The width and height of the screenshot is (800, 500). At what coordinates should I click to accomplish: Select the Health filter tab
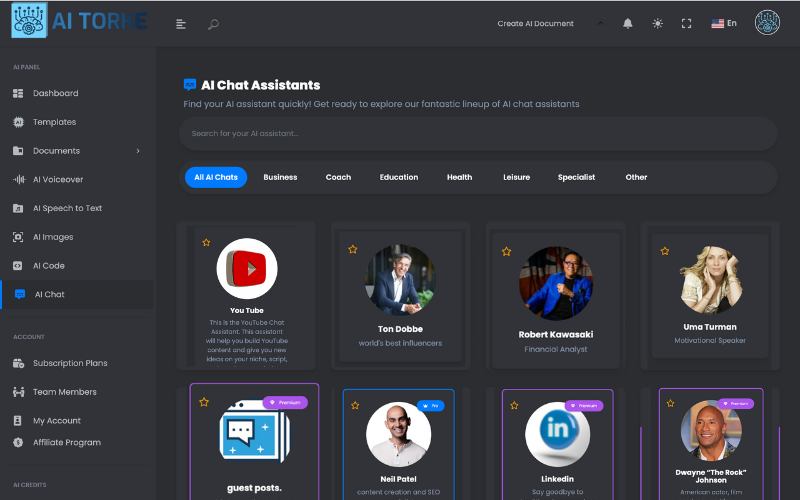(x=459, y=178)
